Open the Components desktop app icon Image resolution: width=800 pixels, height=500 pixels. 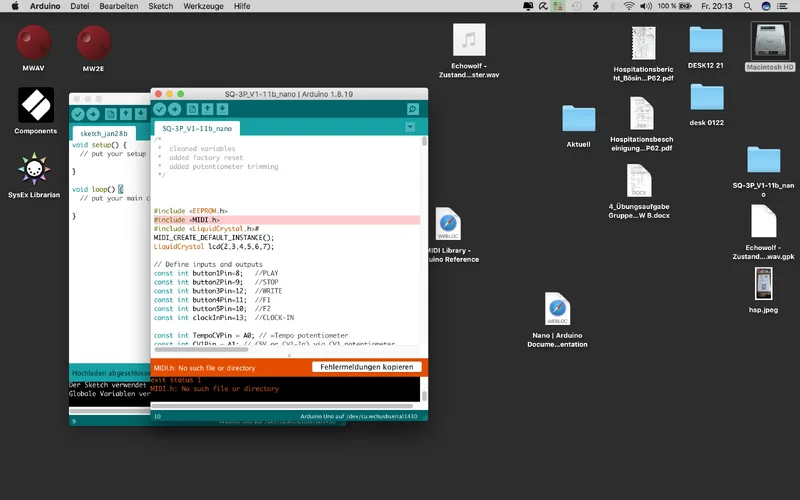(x=35, y=104)
